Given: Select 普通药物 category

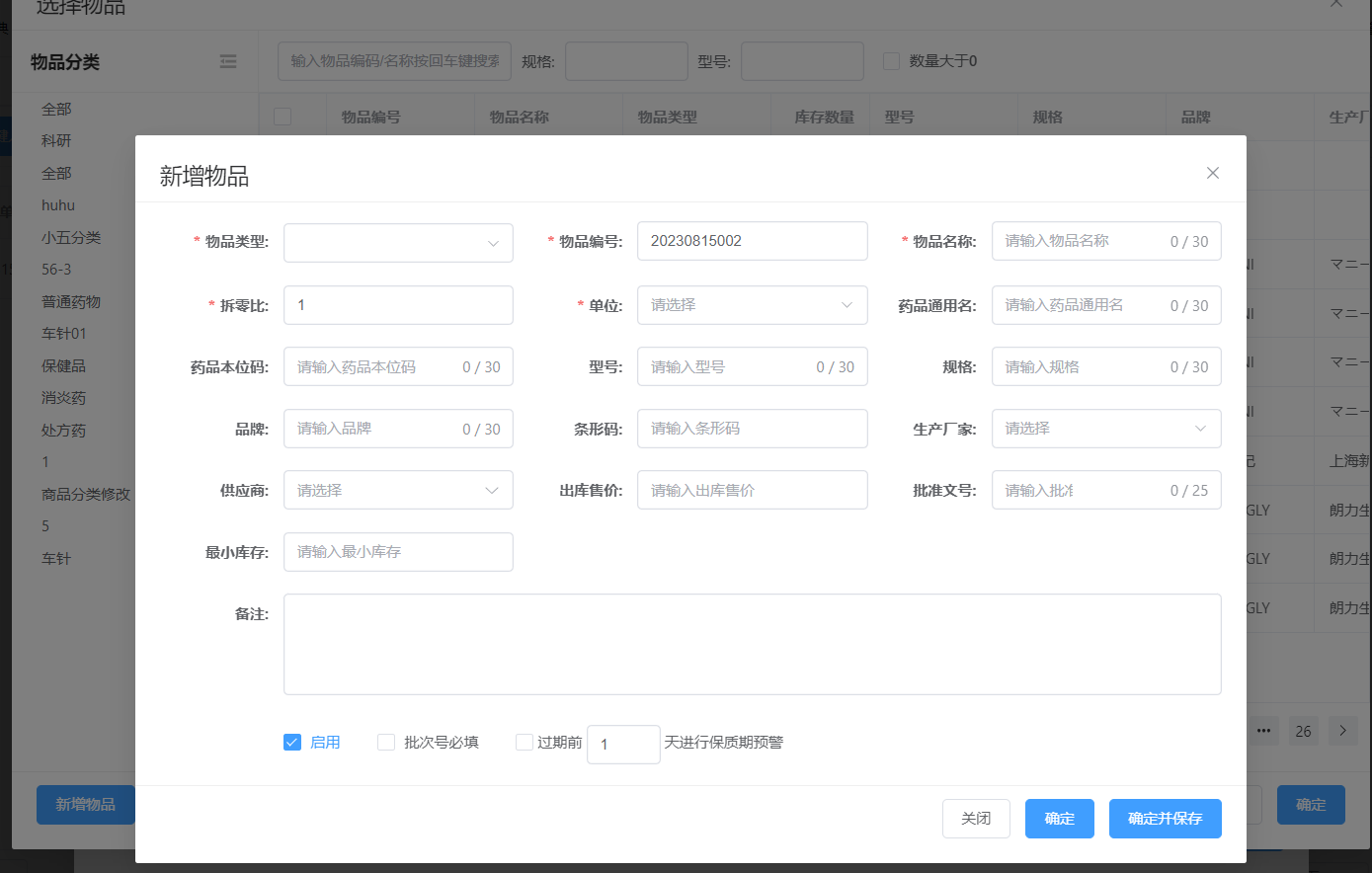Looking at the screenshot, I should pyautogui.click(x=71, y=302).
